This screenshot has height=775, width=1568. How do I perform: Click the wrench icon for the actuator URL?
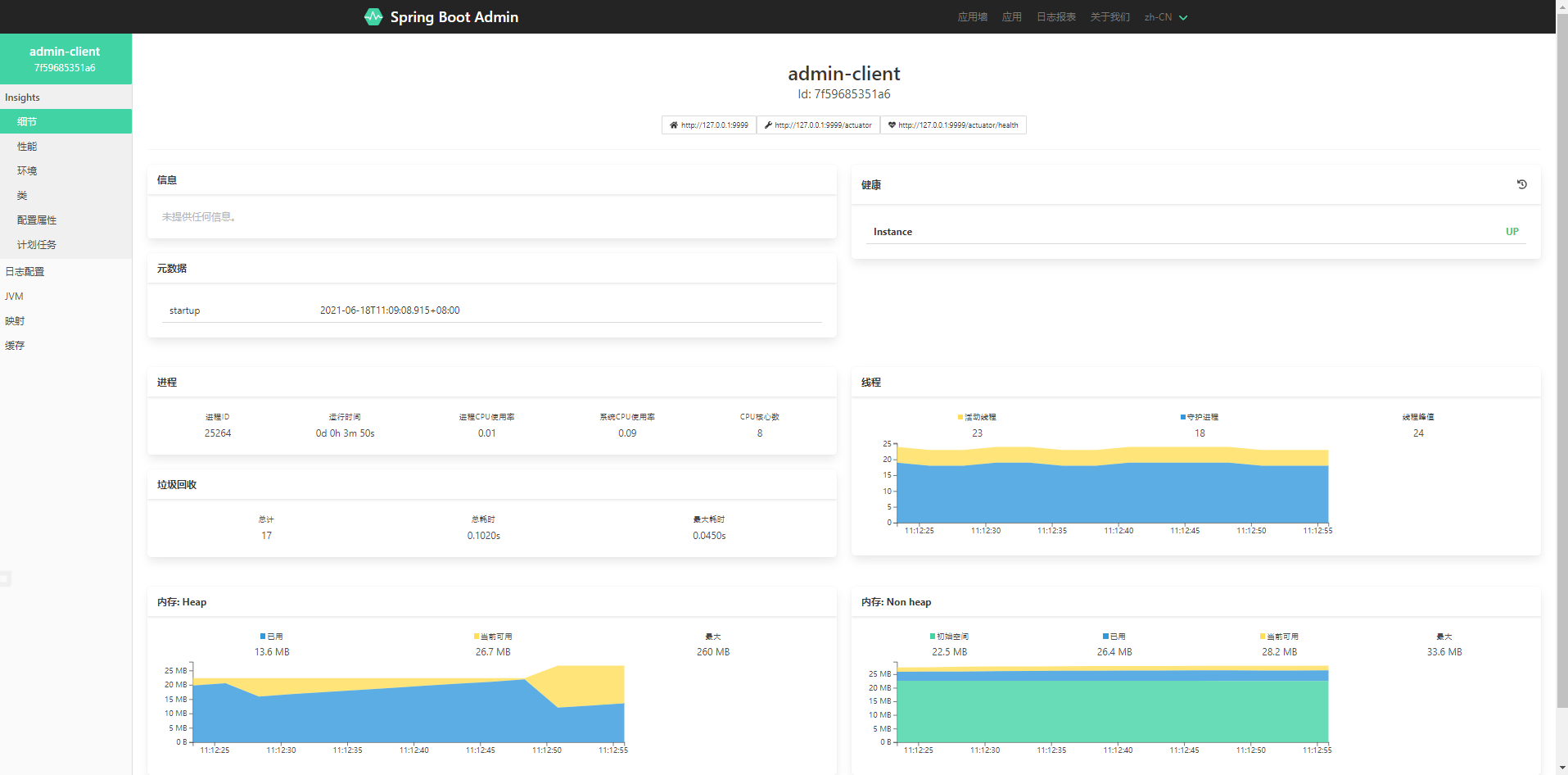(768, 125)
